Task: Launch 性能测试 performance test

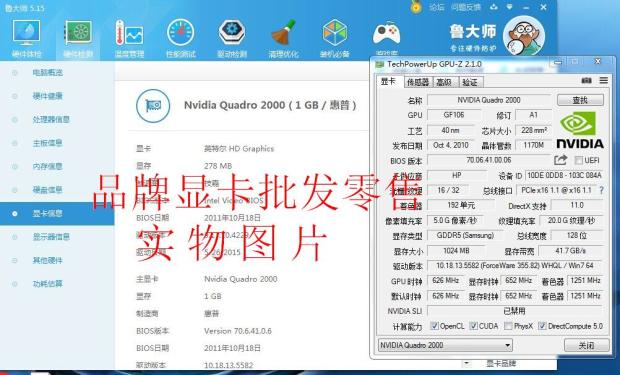Action: pyautogui.click(x=181, y=39)
